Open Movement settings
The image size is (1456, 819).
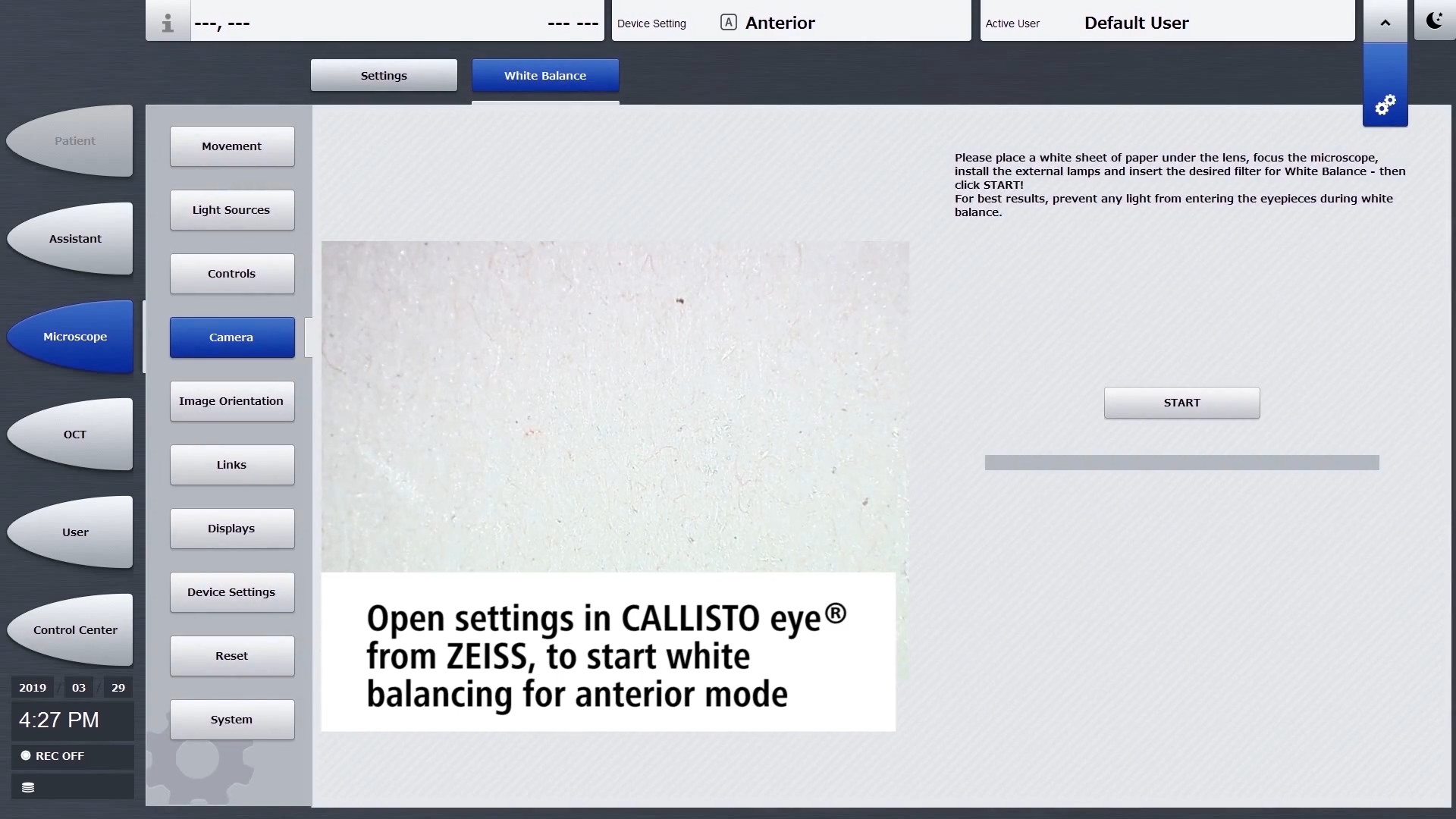[x=232, y=146]
